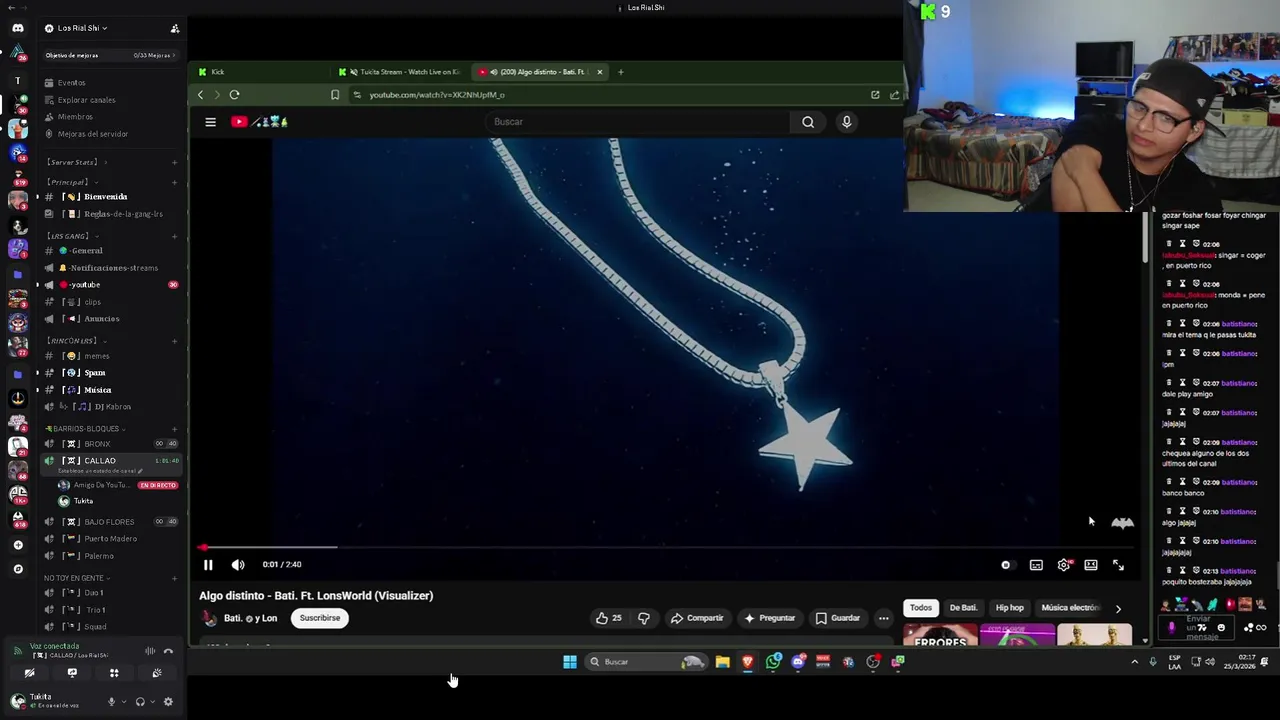Open the Discover servers compass icon

18,569
